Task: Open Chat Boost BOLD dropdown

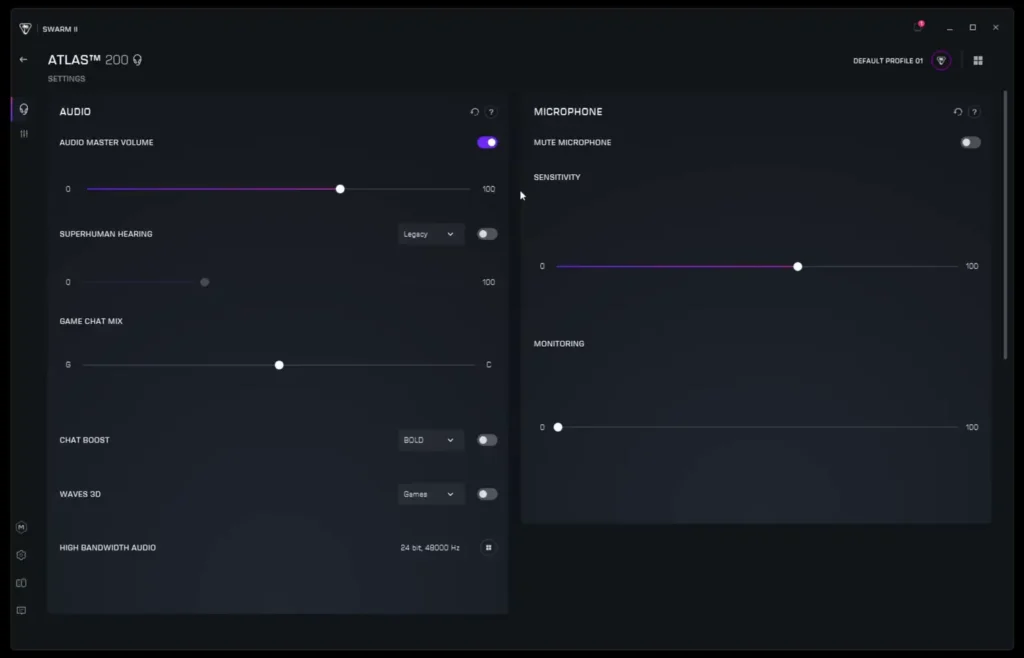Action: [x=431, y=440]
